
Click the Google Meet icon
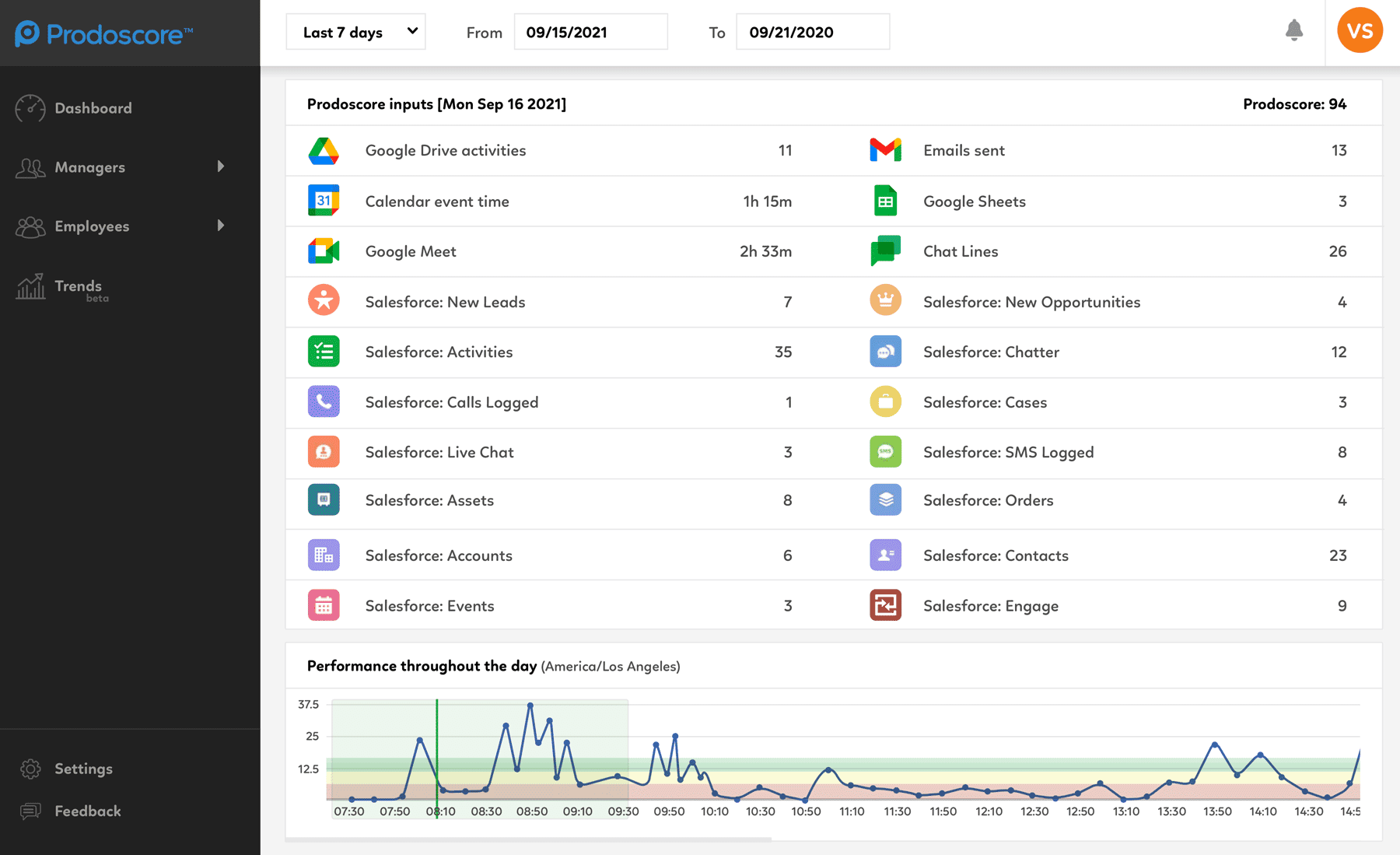(x=324, y=251)
